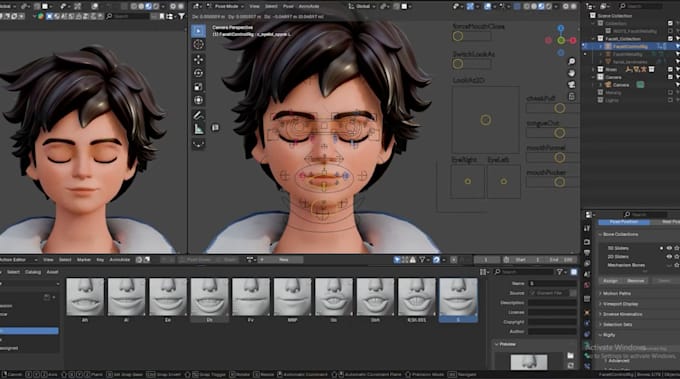Image resolution: width=680 pixels, height=379 pixels.
Task: Click the preview folder icon in asset details
Action: tap(570, 356)
